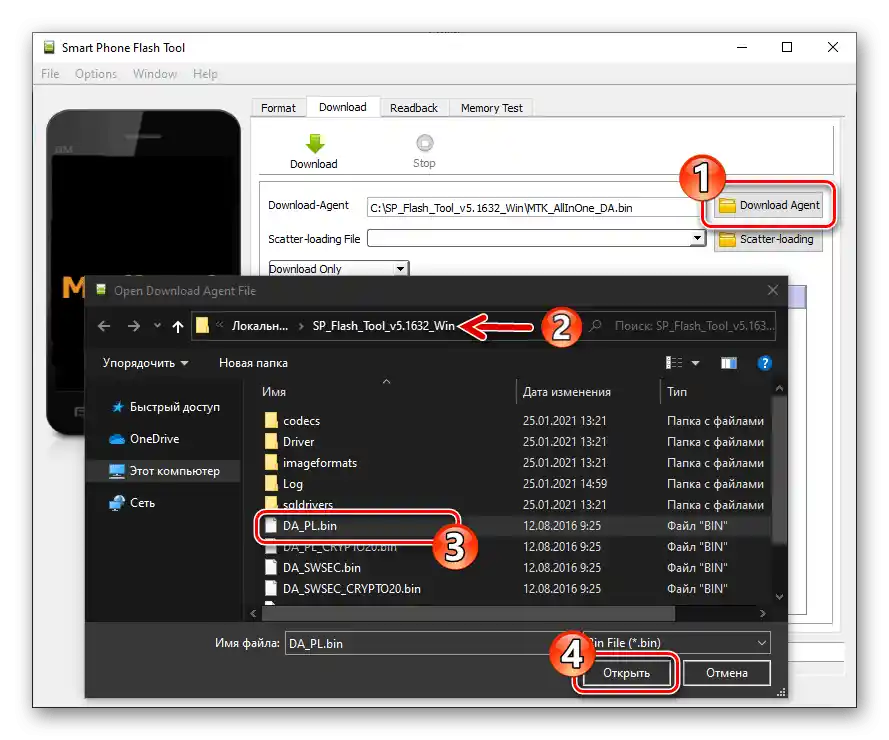Click the codecs folder icon

point(271,420)
